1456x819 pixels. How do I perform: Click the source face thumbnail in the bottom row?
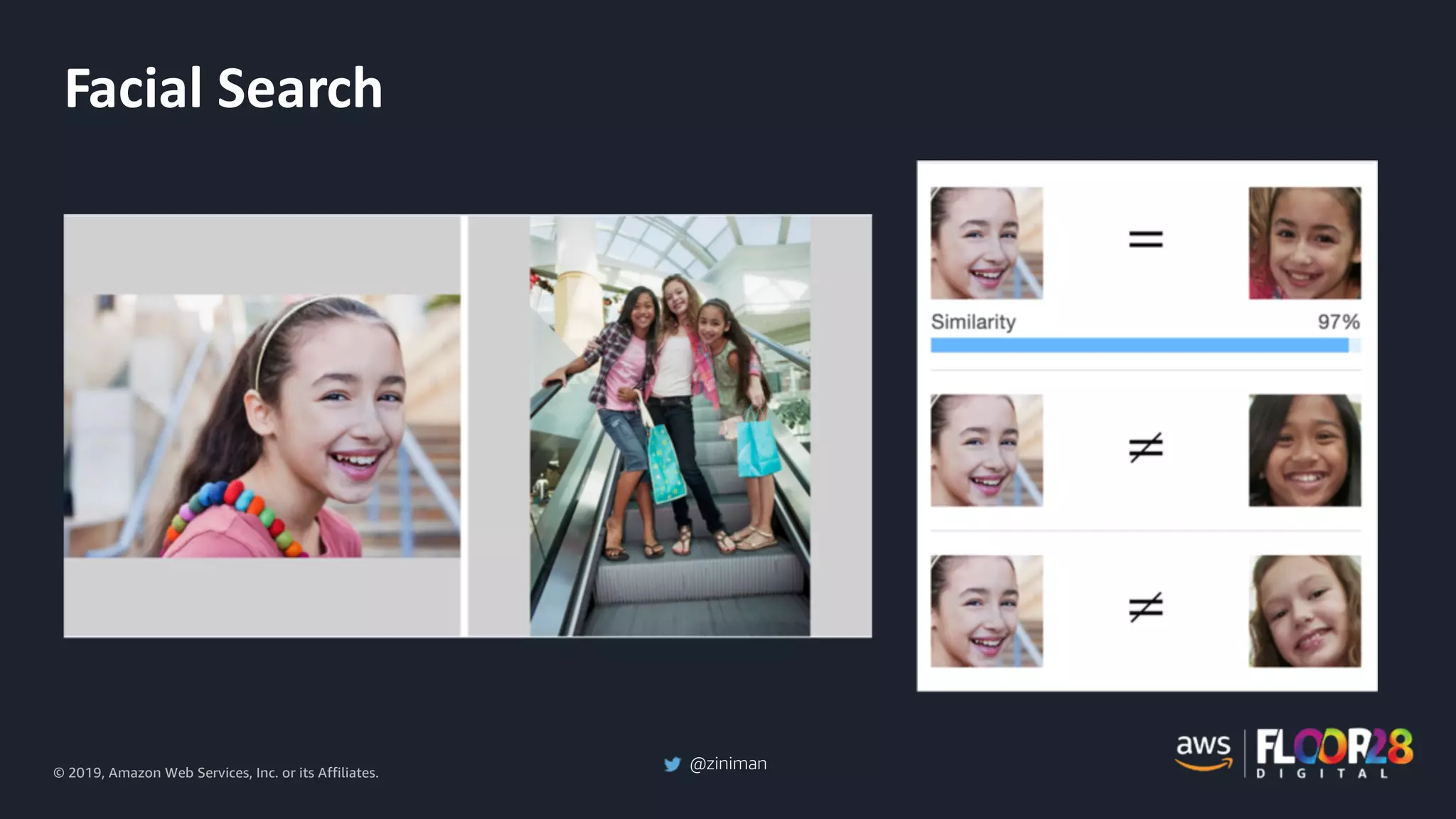click(987, 611)
